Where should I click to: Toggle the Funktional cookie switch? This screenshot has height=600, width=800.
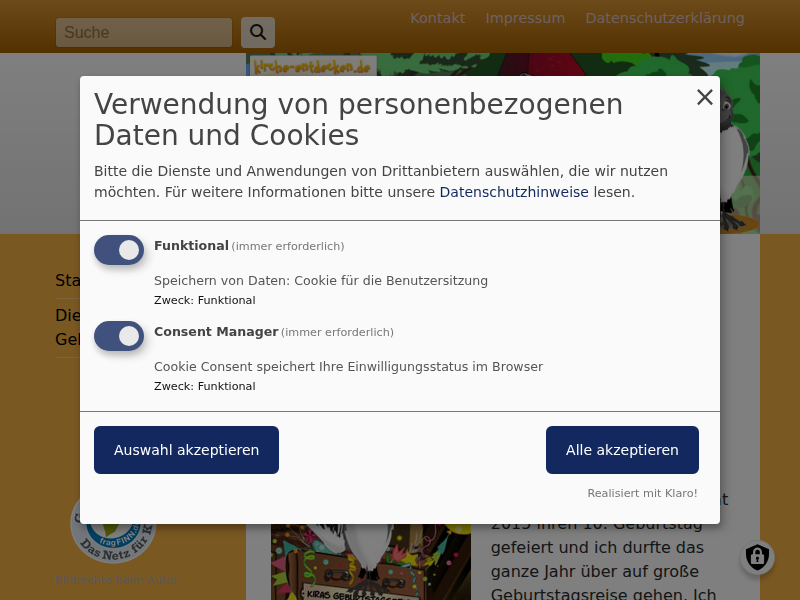tap(119, 250)
